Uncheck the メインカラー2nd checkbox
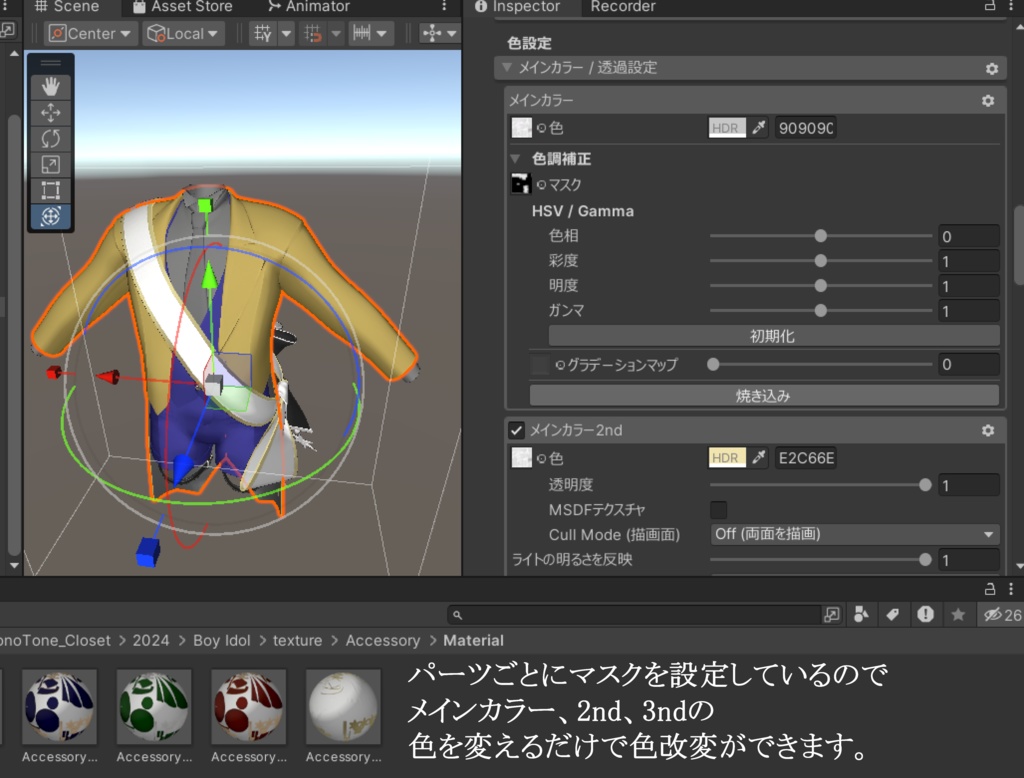Image resolution: width=1024 pixels, height=778 pixels. coord(516,430)
